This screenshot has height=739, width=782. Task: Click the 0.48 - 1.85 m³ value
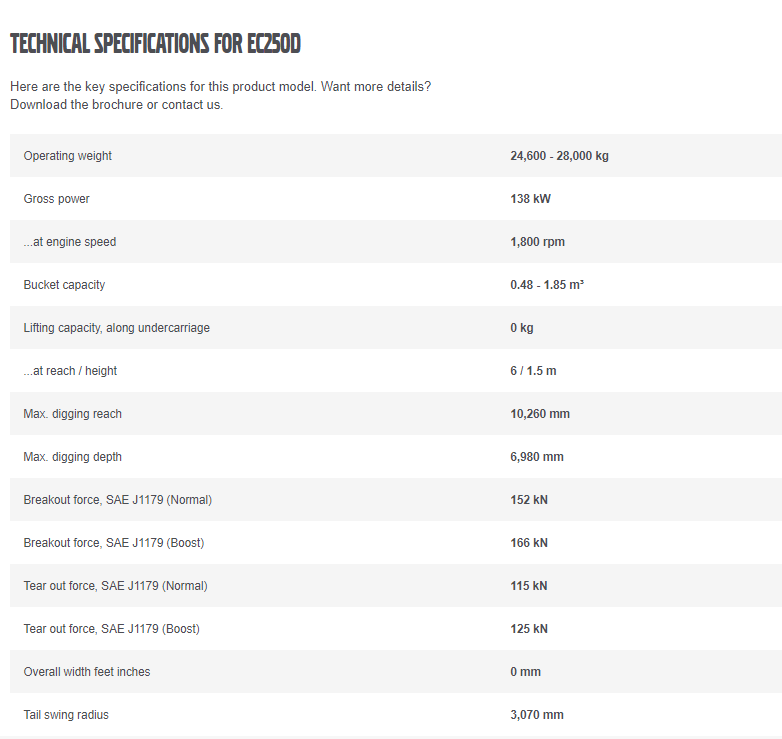tap(546, 285)
